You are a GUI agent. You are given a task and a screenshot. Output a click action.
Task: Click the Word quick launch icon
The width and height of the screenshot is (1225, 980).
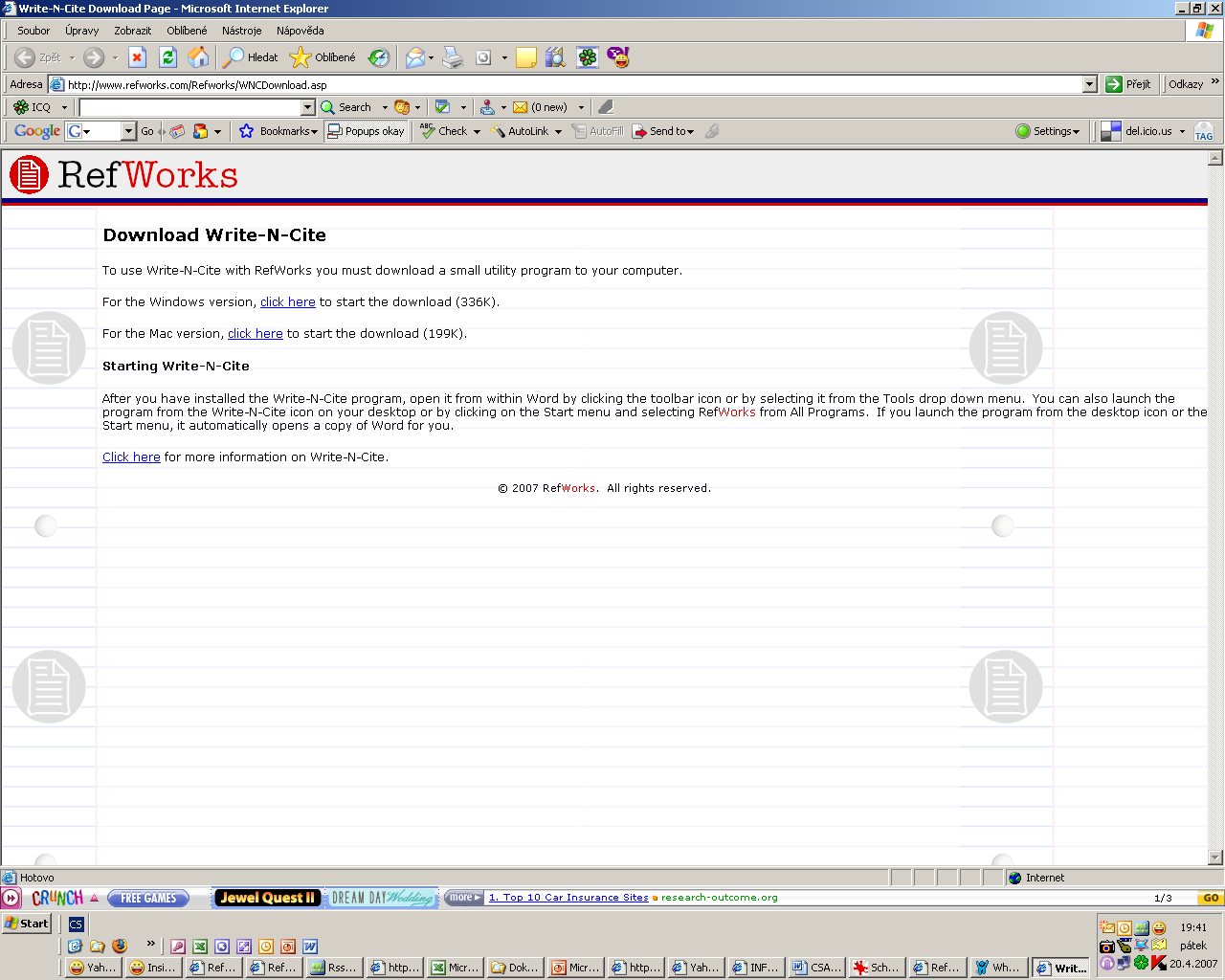pyautogui.click(x=310, y=947)
